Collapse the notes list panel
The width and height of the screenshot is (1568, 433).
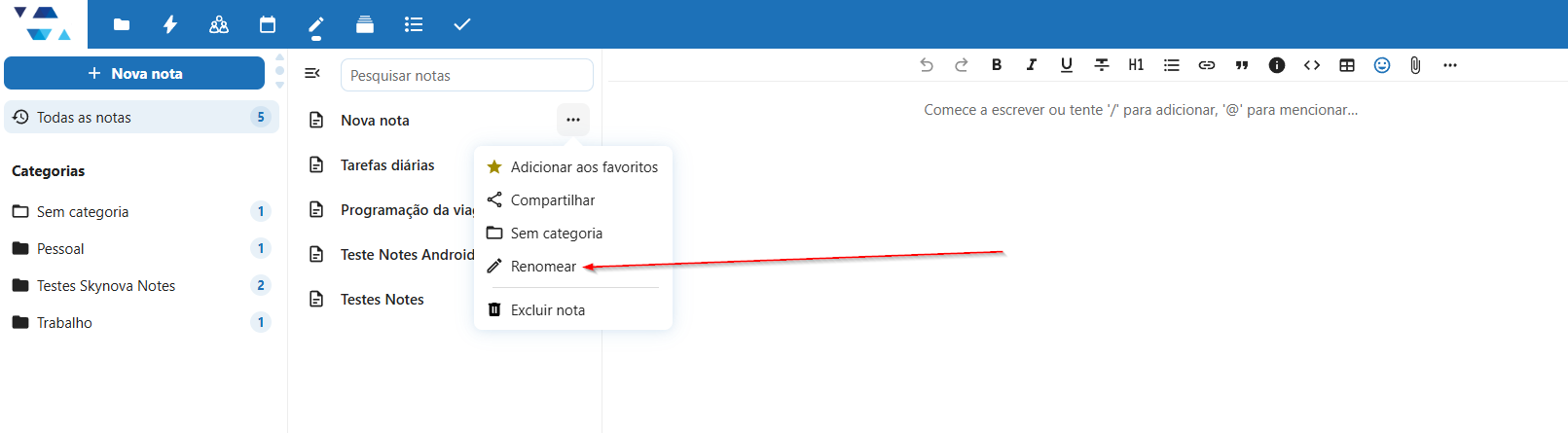coord(312,74)
